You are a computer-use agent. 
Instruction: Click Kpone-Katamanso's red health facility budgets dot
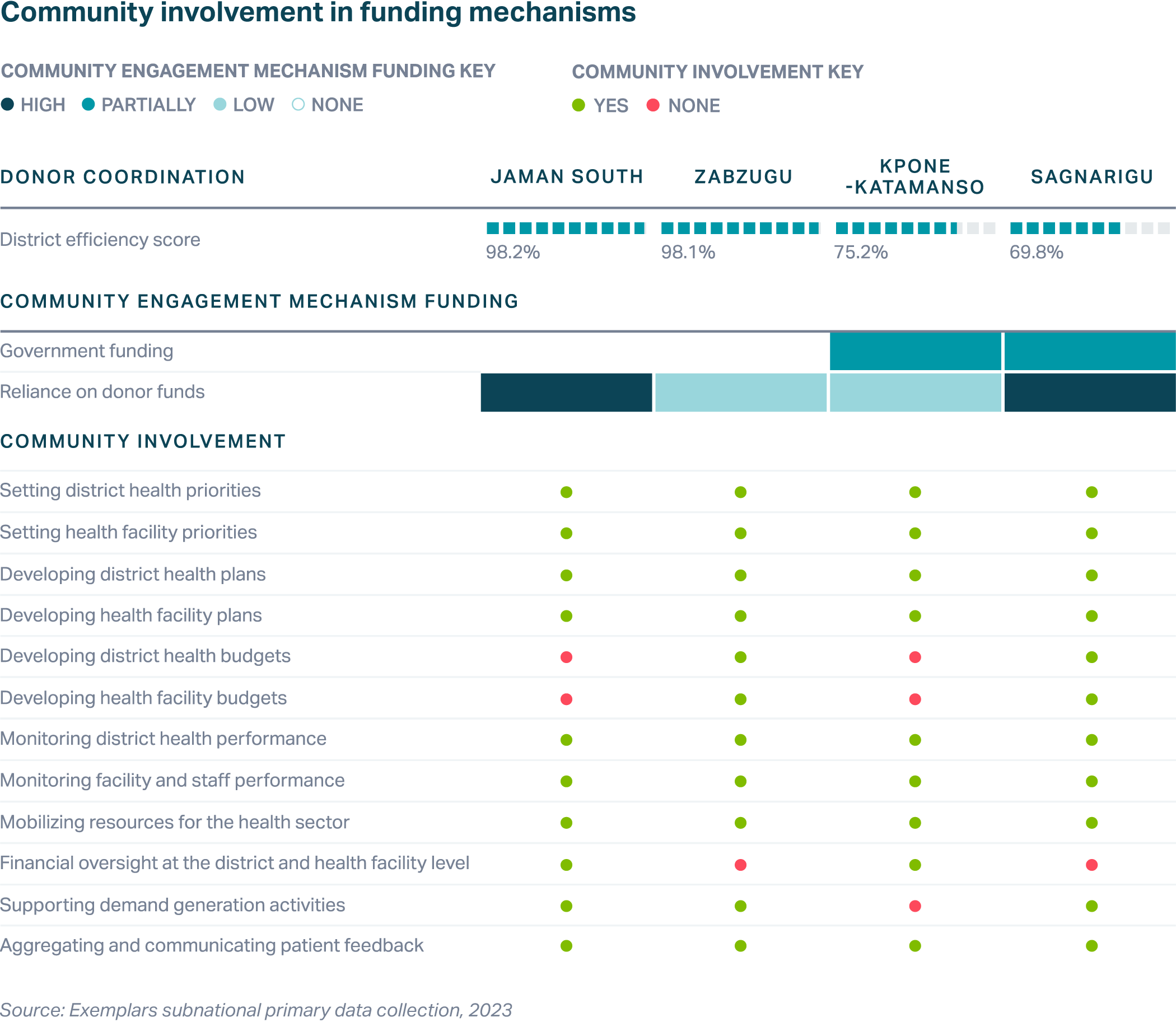(x=915, y=699)
